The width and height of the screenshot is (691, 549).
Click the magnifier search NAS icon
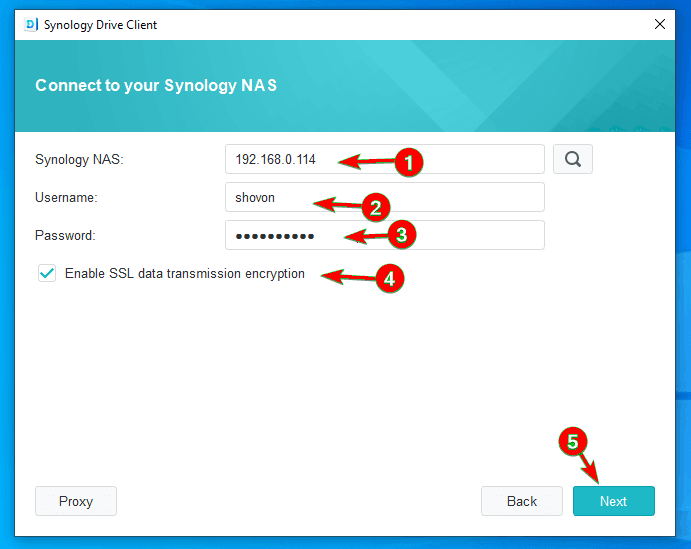click(572, 159)
